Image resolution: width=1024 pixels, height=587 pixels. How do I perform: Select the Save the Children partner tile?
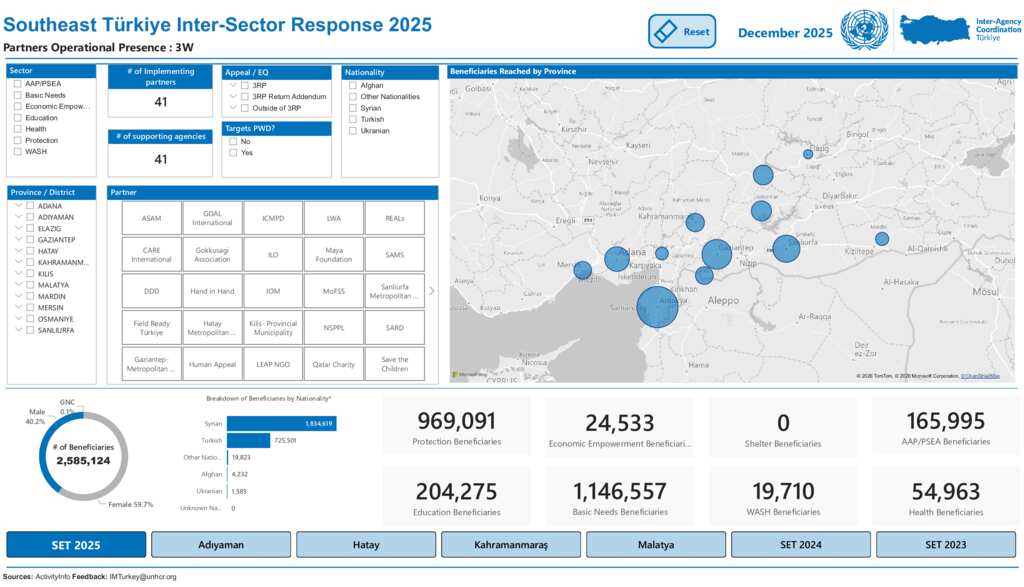[x=394, y=364]
